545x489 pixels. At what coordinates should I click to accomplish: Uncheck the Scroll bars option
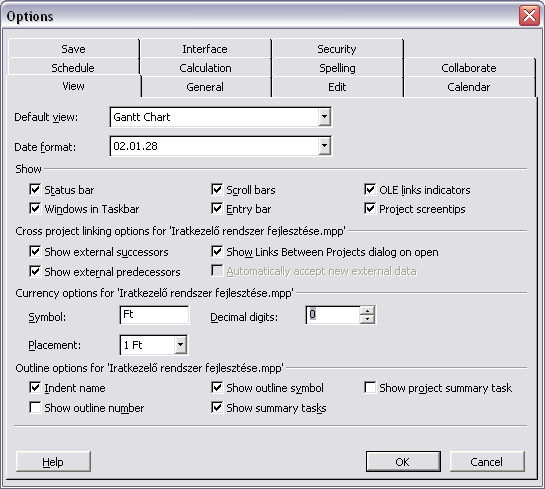click(217, 190)
